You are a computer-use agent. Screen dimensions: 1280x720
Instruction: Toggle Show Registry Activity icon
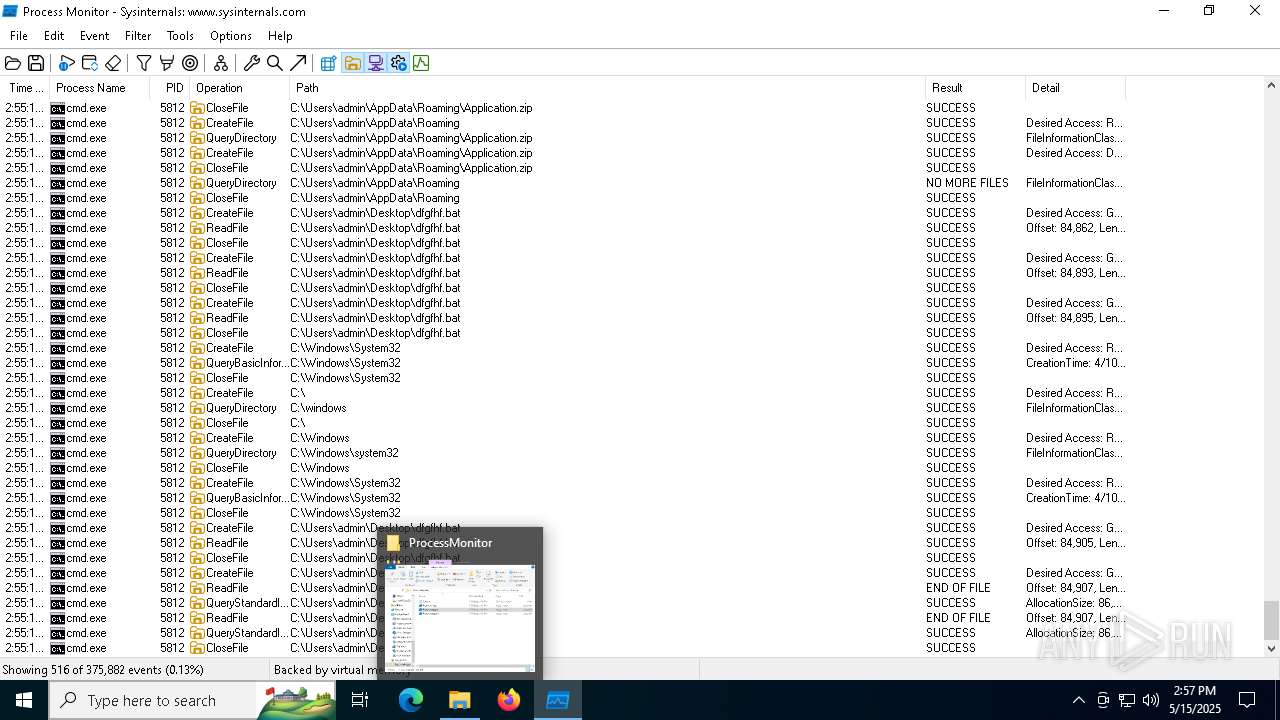[x=328, y=63]
